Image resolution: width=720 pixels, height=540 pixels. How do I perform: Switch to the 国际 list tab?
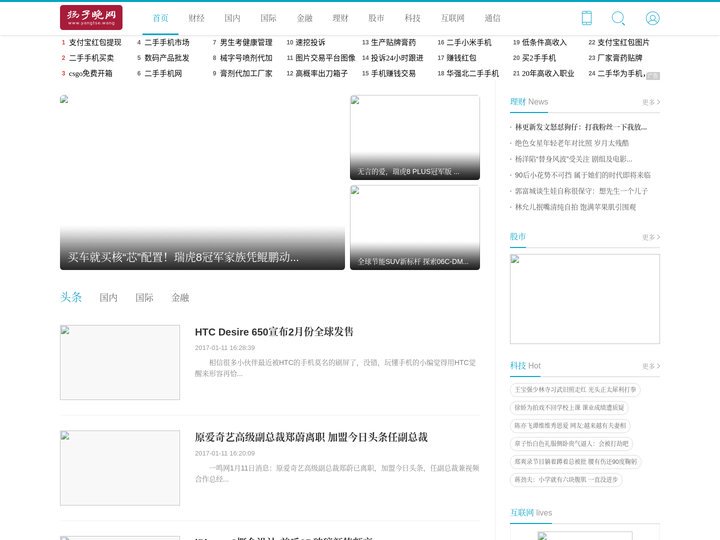tap(144, 298)
